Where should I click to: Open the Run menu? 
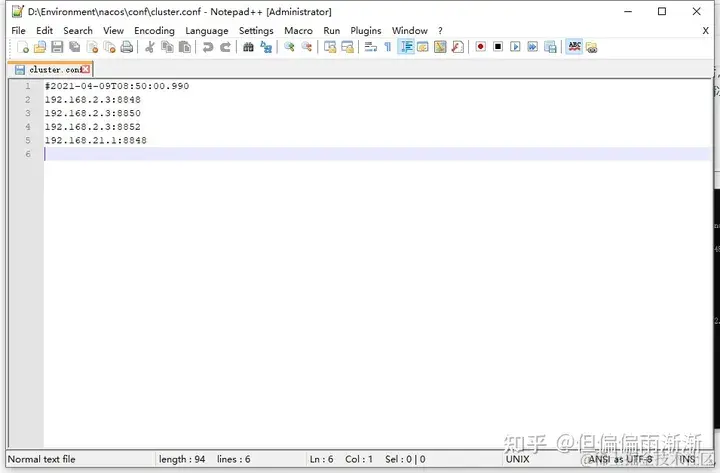[332, 31]
